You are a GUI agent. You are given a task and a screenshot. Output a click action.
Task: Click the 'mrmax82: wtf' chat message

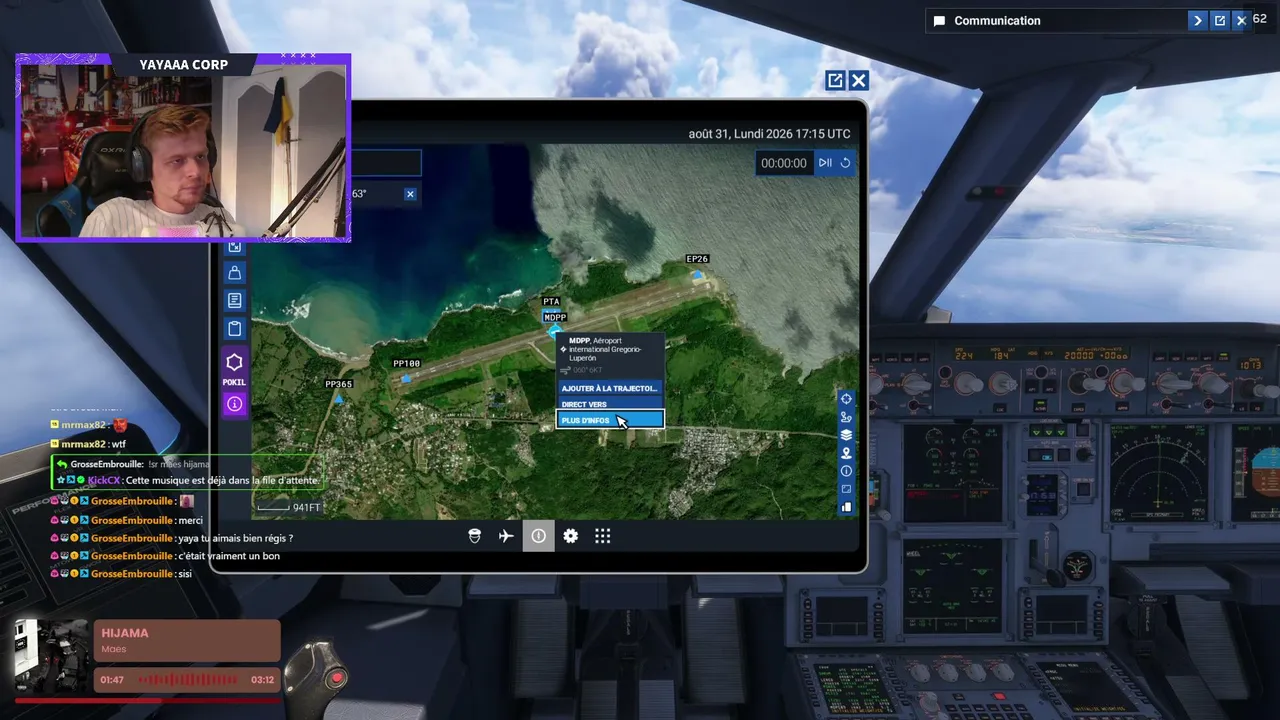pyautogui.click(x=88, y=444)
